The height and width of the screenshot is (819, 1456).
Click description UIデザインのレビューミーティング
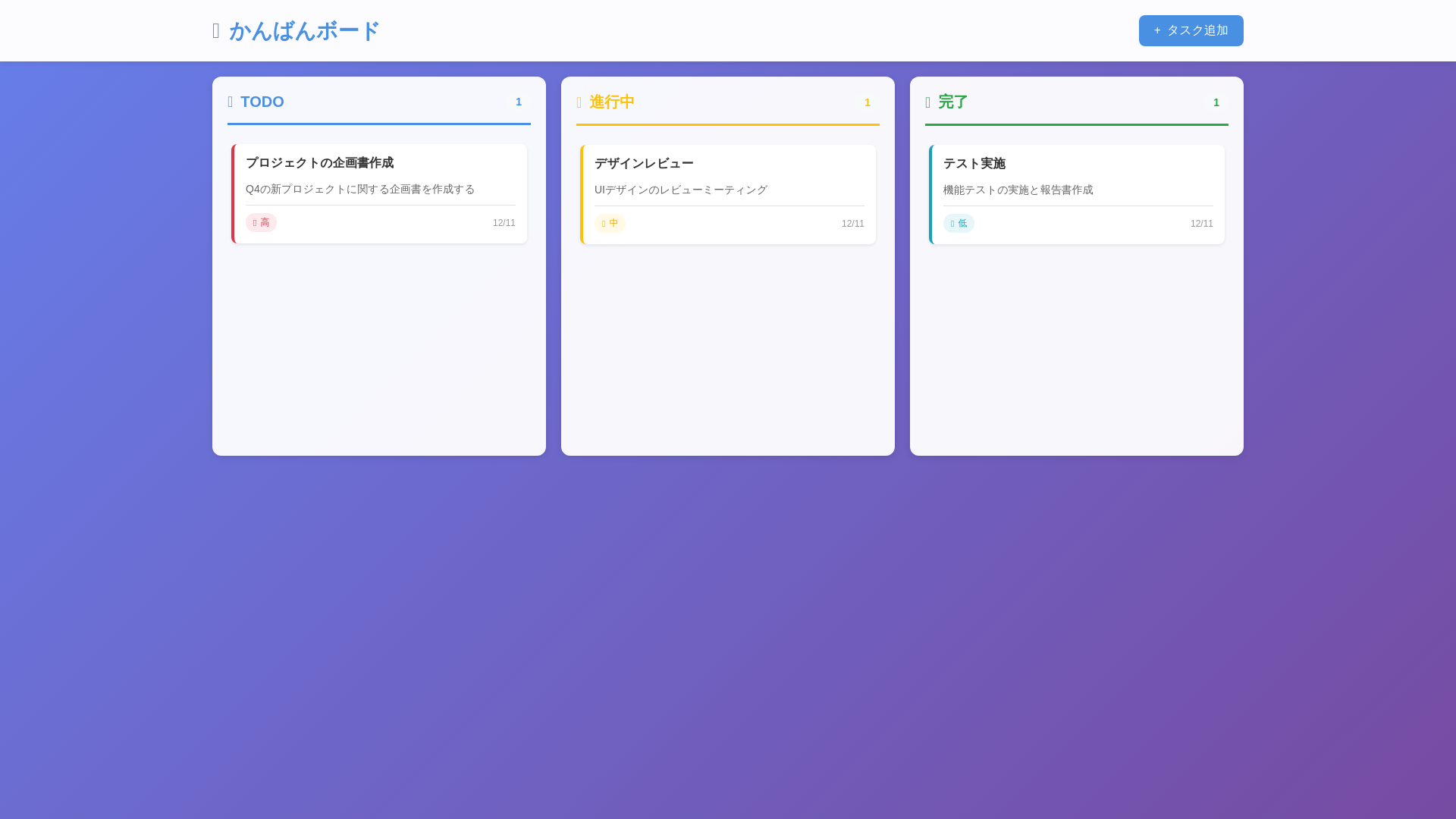681,190
